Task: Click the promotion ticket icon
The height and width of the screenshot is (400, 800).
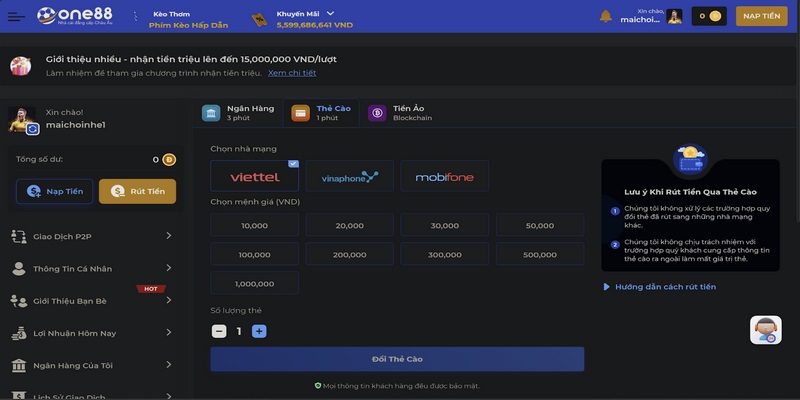Action: click(x=259, y=19)
